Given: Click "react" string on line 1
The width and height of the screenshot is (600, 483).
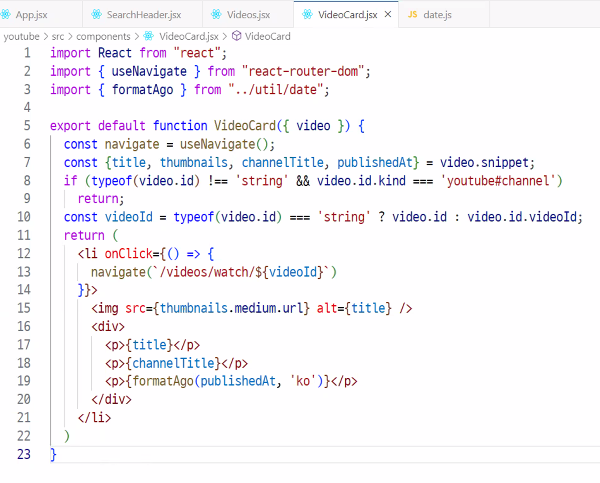Looking at the screenshot, I should point(197,53).
